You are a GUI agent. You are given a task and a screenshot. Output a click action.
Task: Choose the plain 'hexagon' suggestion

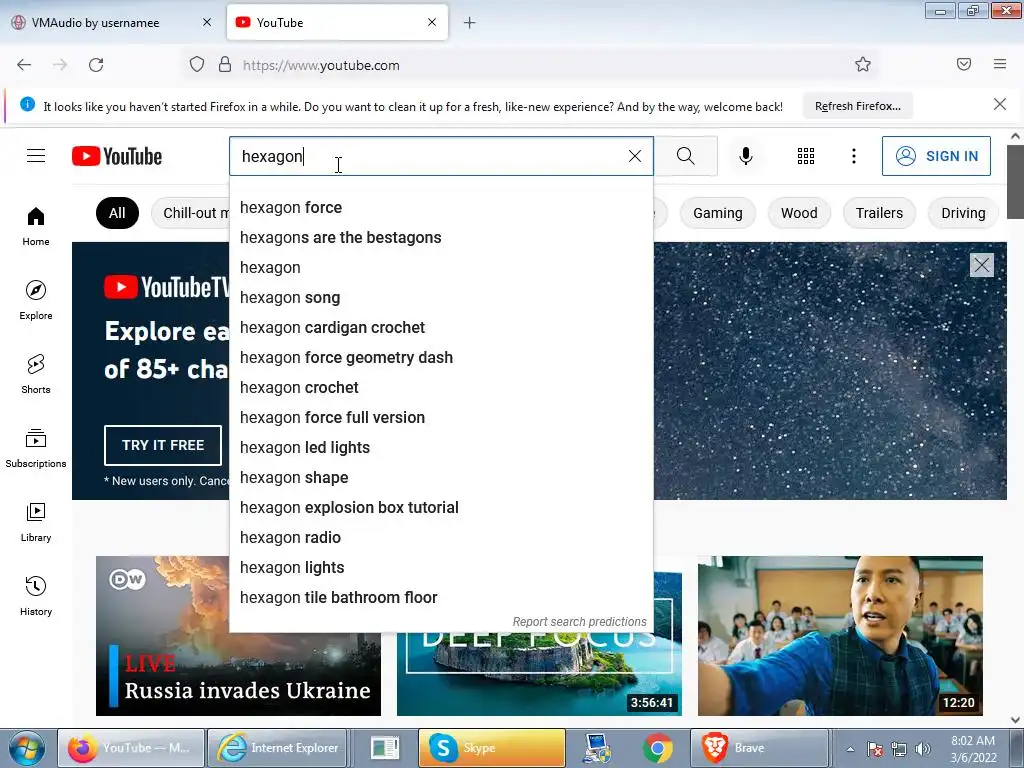click(441, 268)
